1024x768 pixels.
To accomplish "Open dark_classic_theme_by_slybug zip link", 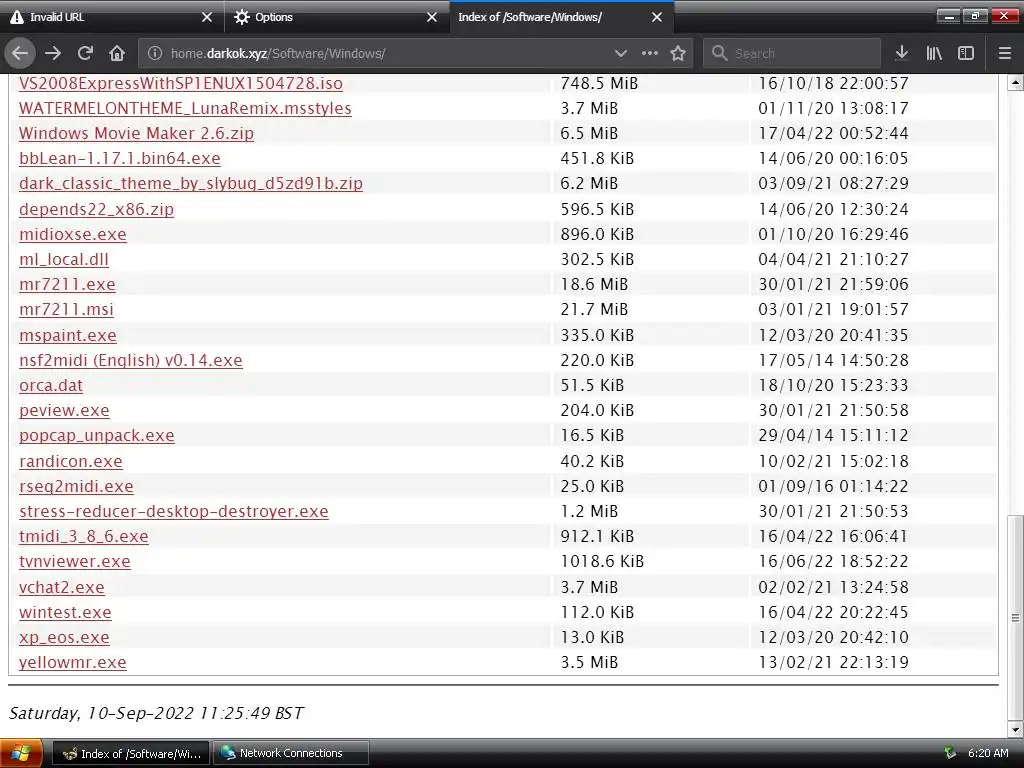I will coord(191,184).
